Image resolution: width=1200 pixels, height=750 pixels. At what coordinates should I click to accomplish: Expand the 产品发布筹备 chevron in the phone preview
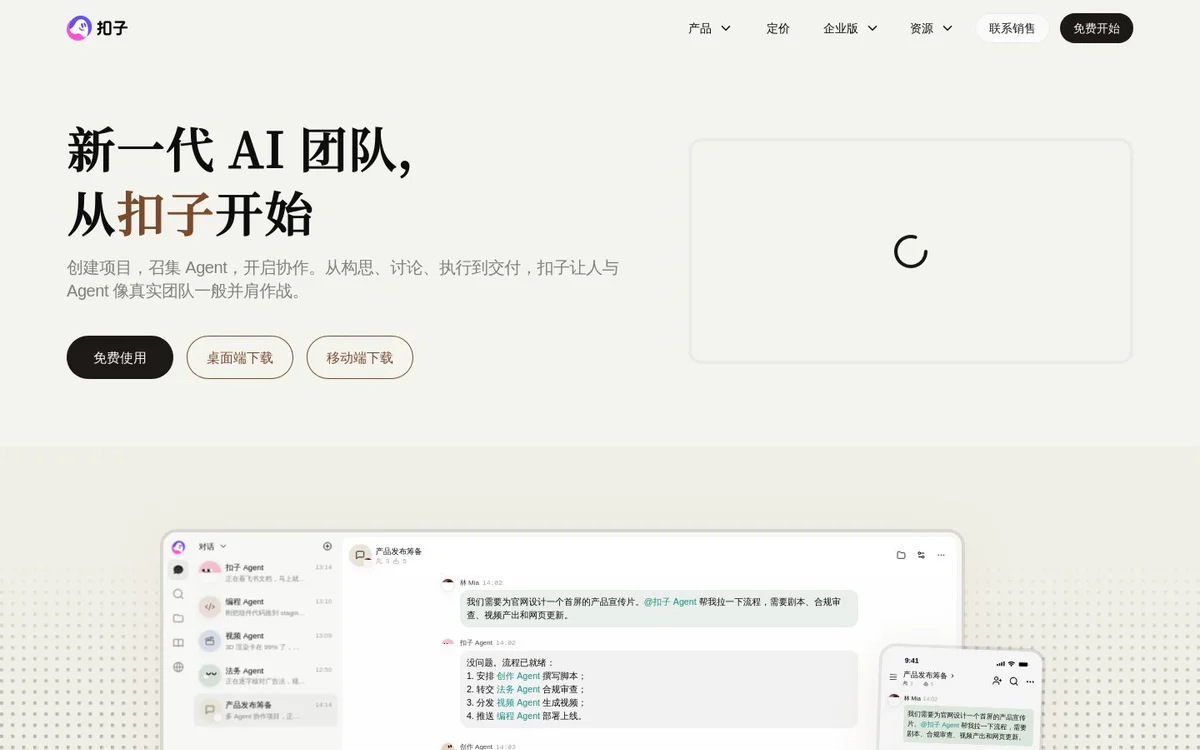click(x=952, y=676)
